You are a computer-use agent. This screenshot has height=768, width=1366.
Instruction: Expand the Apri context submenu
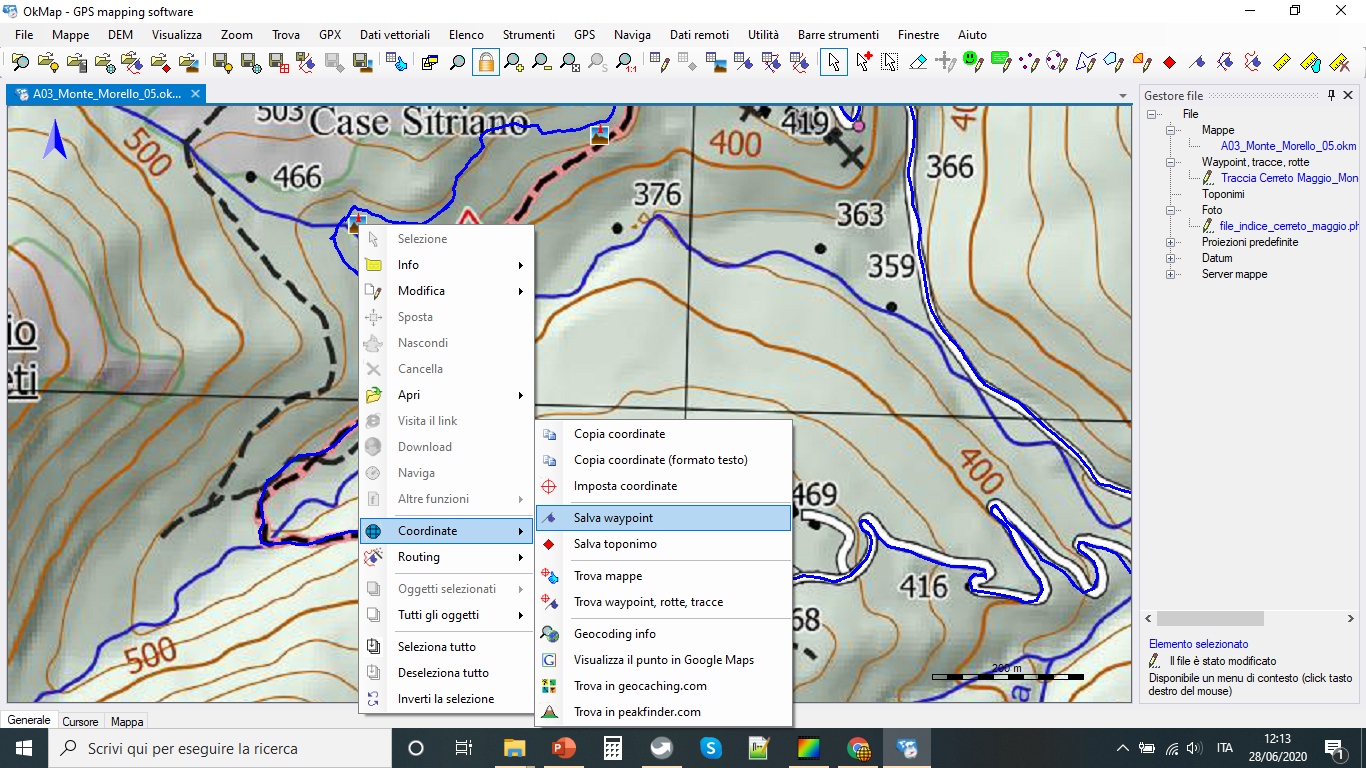(446, 395)
